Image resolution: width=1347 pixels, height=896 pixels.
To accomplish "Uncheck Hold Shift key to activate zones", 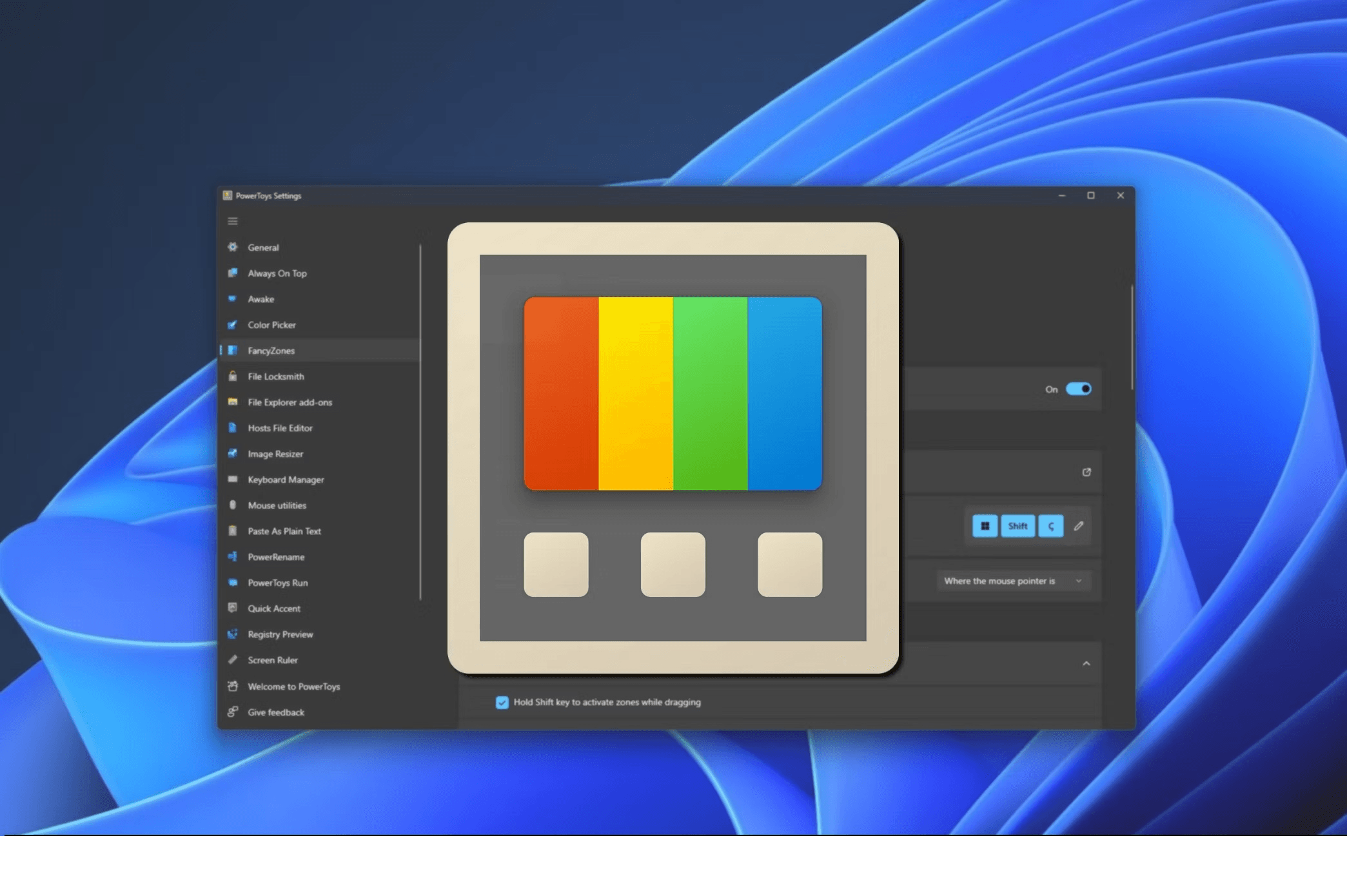I will pyautogui.click(x=502, y=702).
